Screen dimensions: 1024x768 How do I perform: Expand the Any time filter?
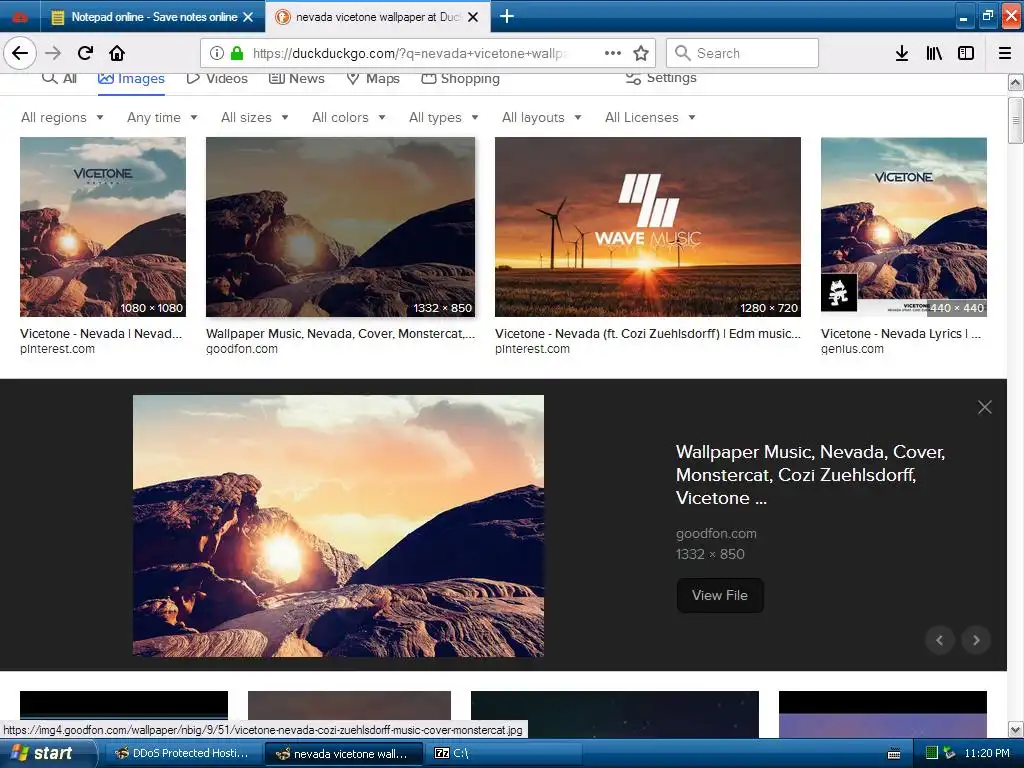point(162,118)
